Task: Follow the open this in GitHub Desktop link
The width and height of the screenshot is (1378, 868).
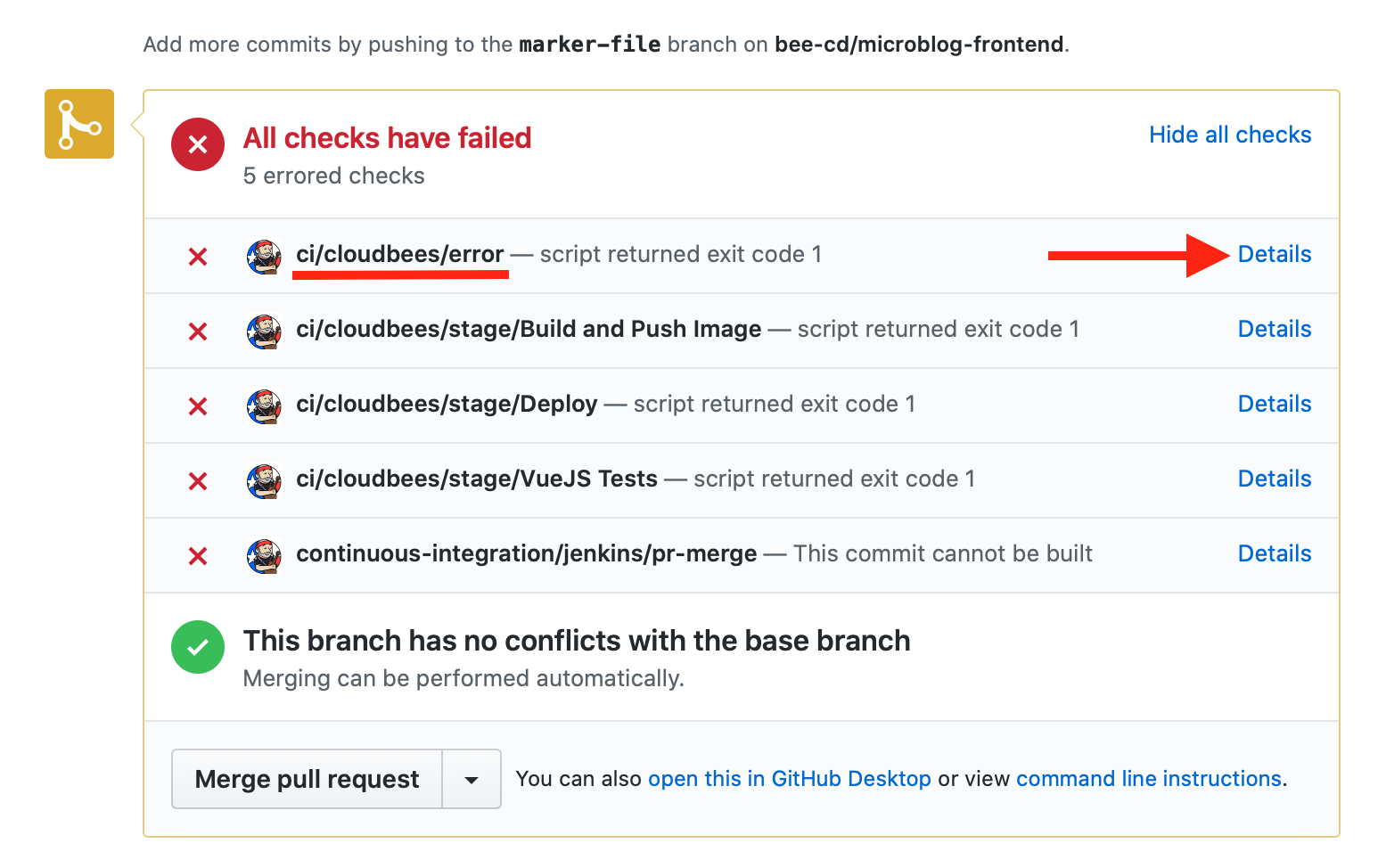Action: (x=790, y=779)
